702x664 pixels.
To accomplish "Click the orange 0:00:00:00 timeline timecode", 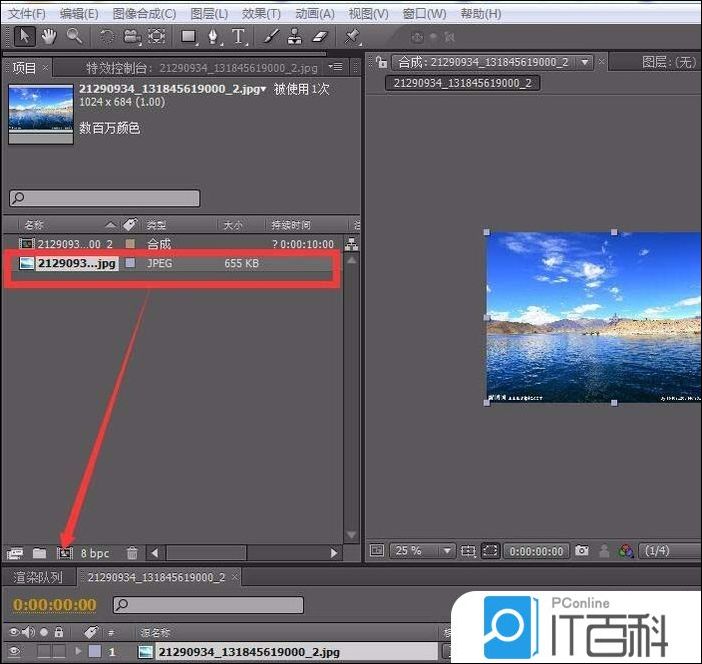I will tap(55, 604).
